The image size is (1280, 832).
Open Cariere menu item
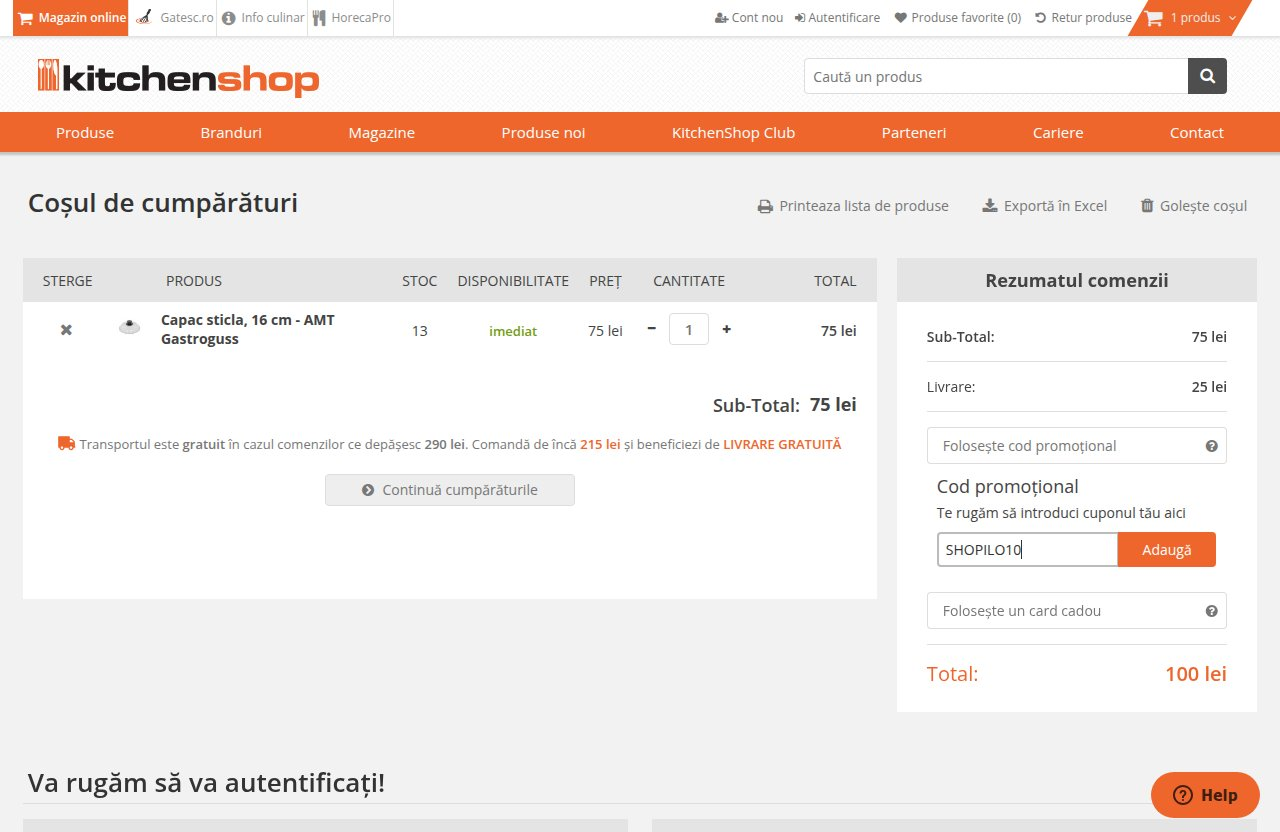[1058, 132]
